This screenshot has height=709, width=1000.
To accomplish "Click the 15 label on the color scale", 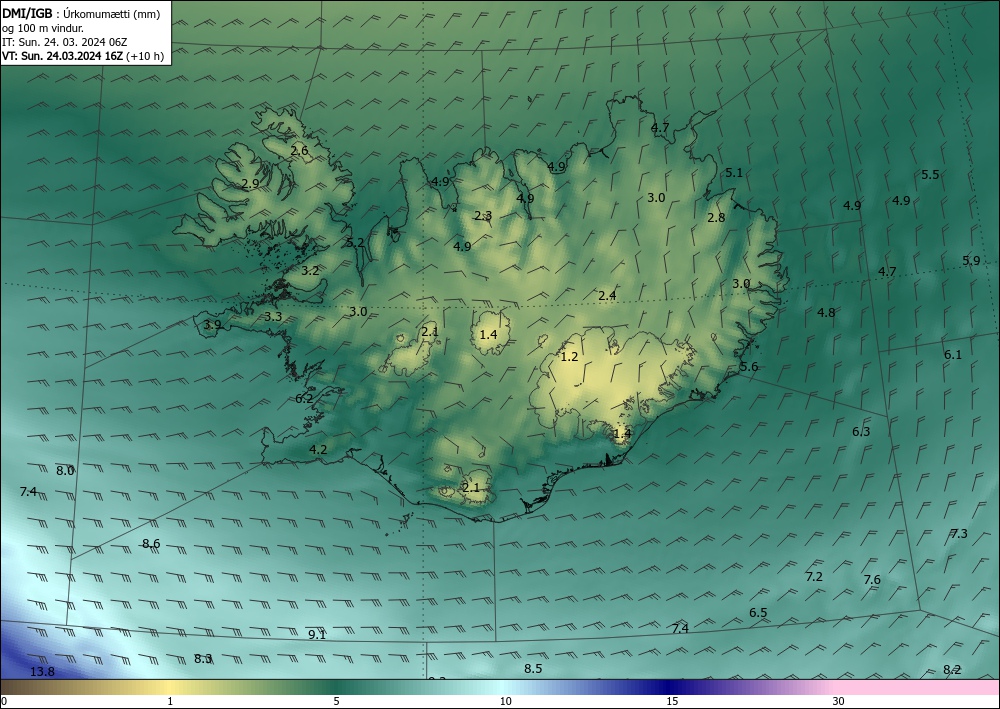I will tap(672, 701).
